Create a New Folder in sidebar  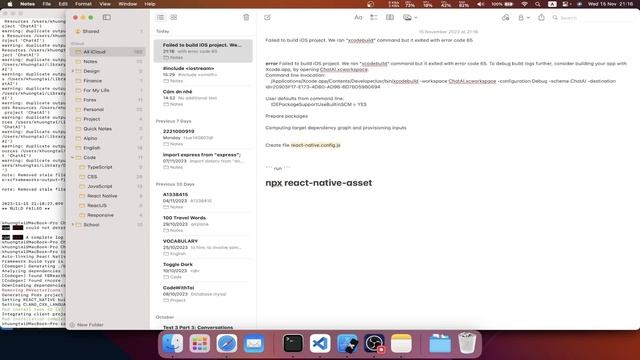coord(87,325)
